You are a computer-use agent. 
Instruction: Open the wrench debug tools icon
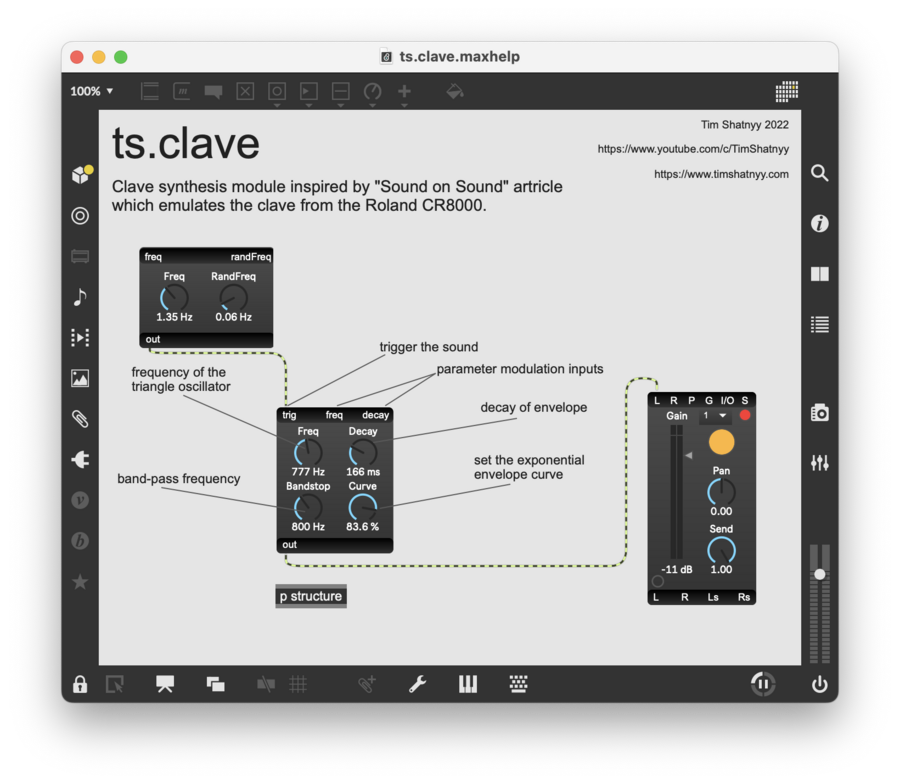point(417,684)
